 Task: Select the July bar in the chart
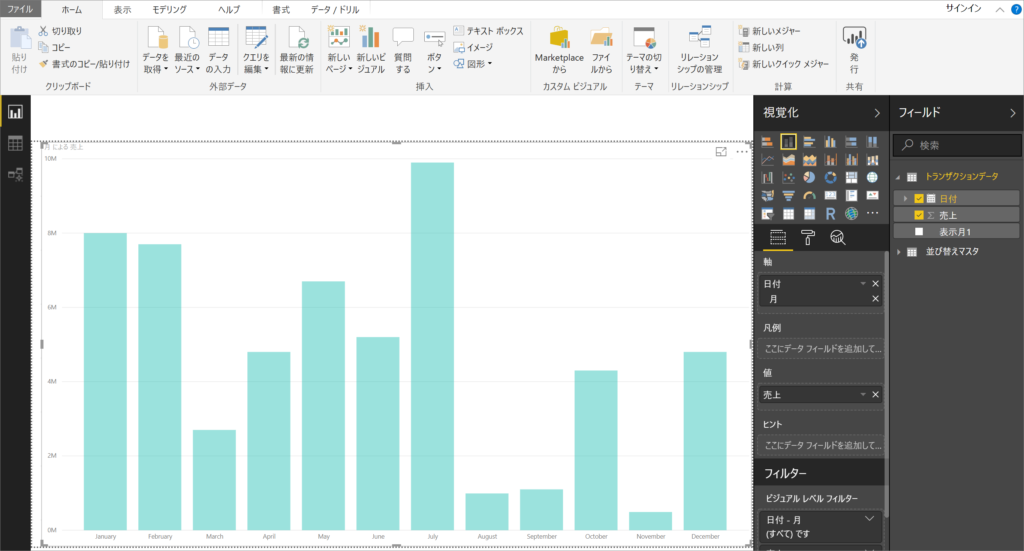432,346
